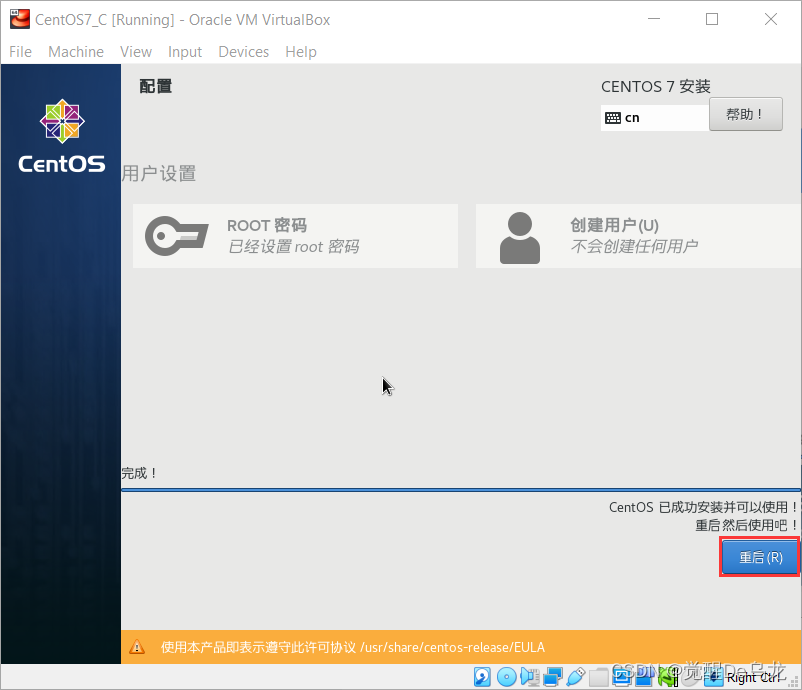Click the shared folders status icon
Screen dimensions: 802x690
point(598,677)
